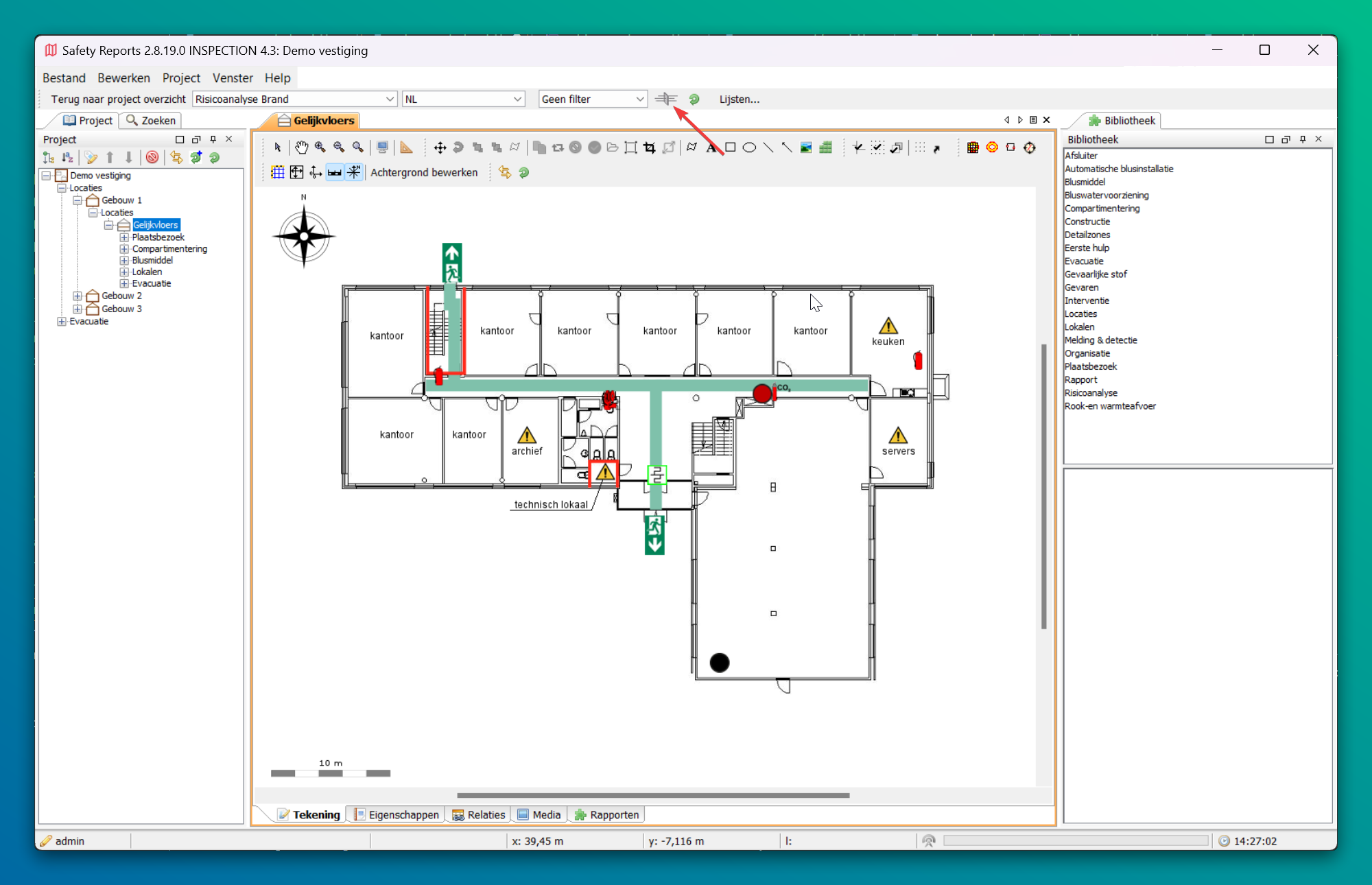This screenshot has width=1372, height=885.
Task: Select the move arrows tool
Action: point(440,147)
